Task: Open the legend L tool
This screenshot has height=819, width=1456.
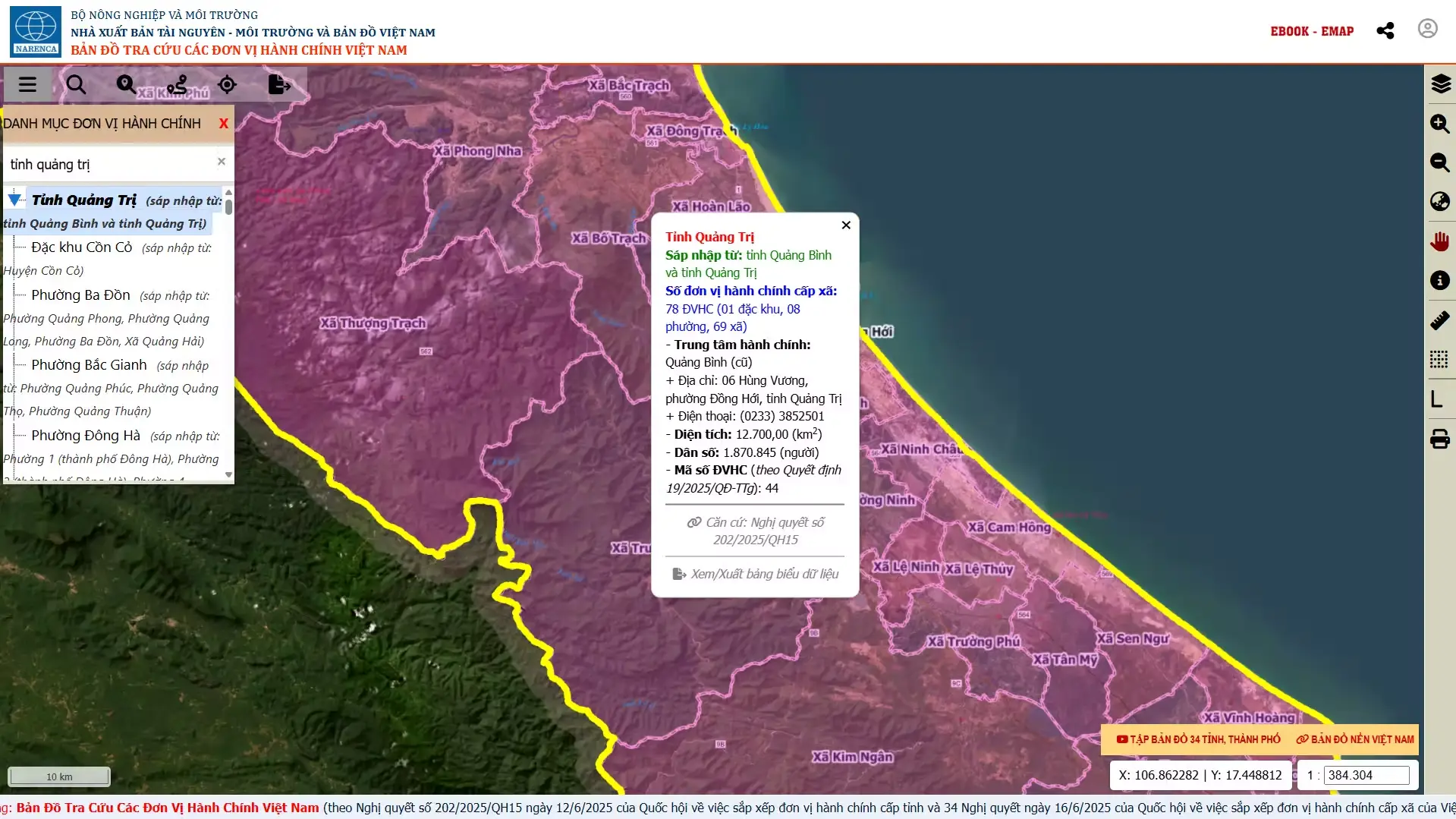Action: 1437,399
